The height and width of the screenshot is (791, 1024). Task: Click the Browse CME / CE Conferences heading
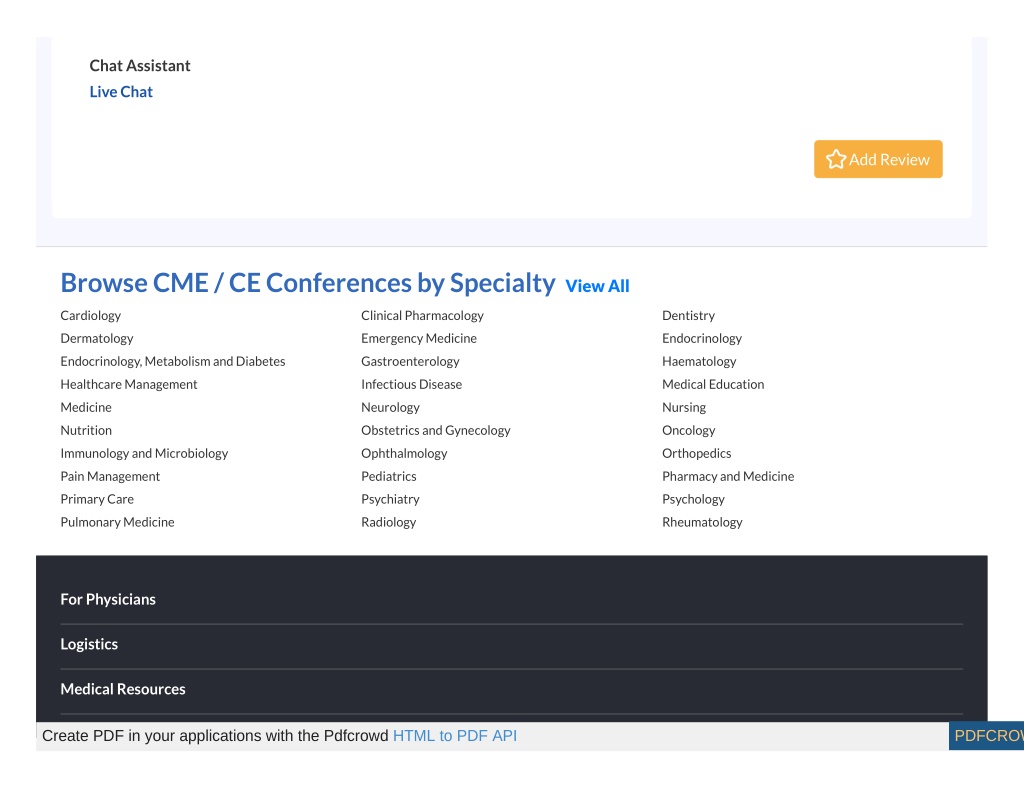(308, 283)
